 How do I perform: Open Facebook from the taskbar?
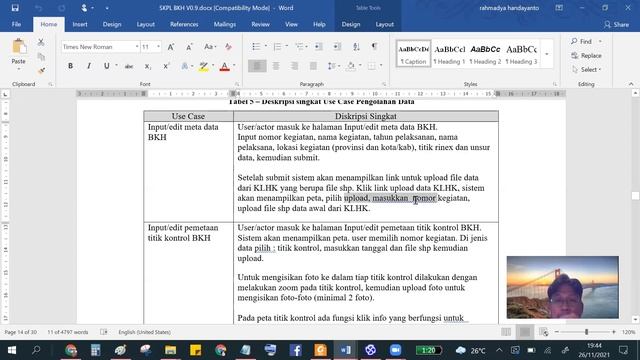click(296, 350)
